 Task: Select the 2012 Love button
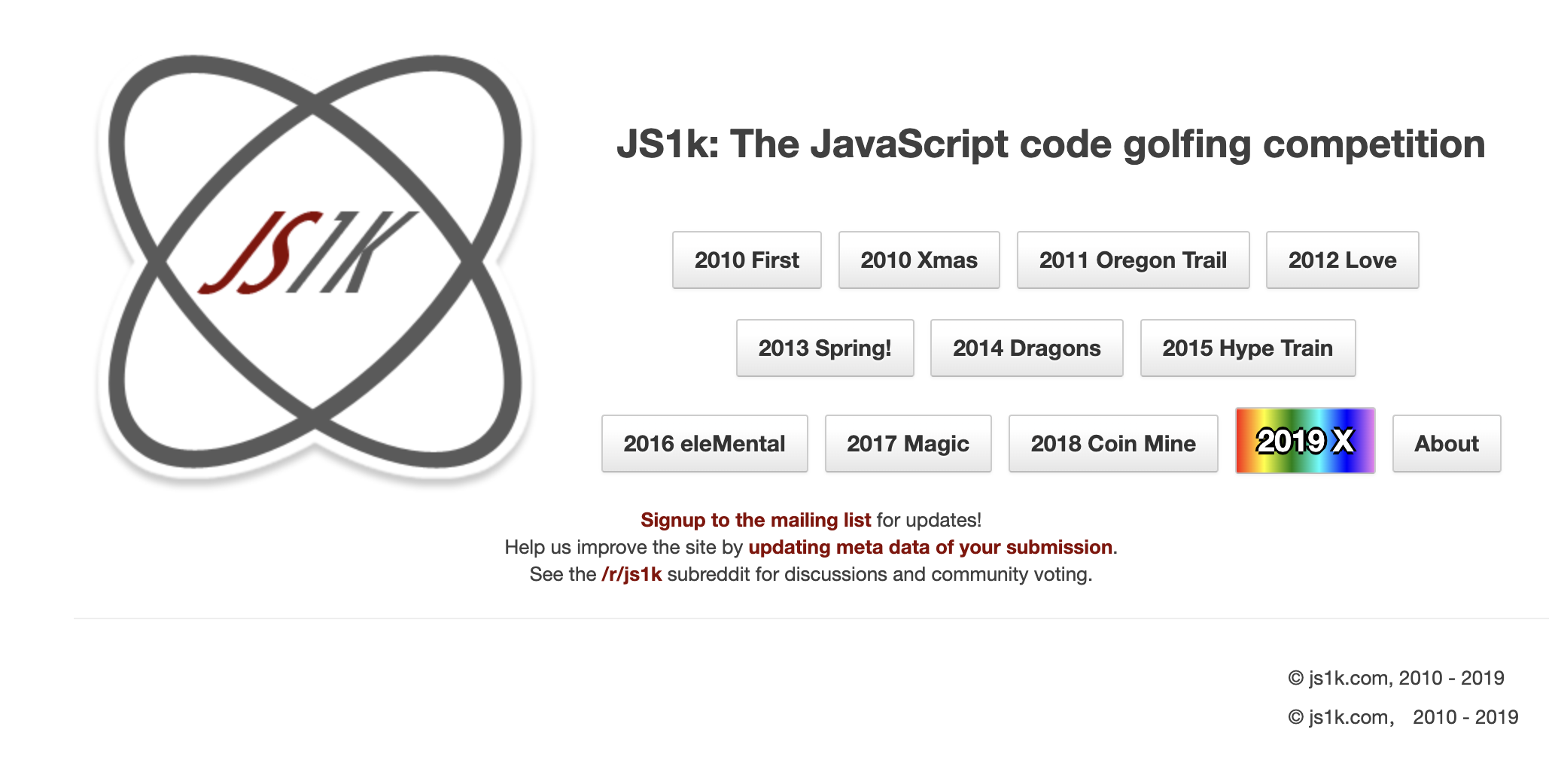pyautogui.click(x=1341, y=260)
